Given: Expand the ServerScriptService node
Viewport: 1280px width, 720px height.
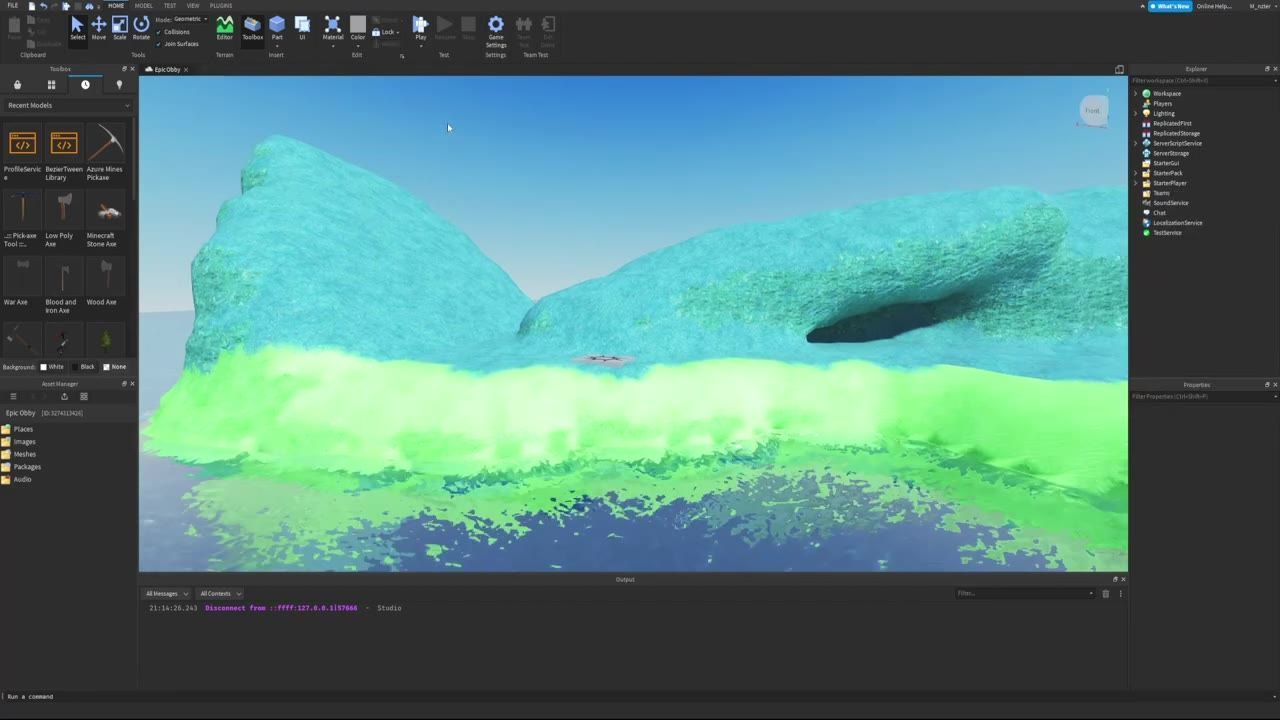Looking at the screenshot, I should [x=1136, y=144].
